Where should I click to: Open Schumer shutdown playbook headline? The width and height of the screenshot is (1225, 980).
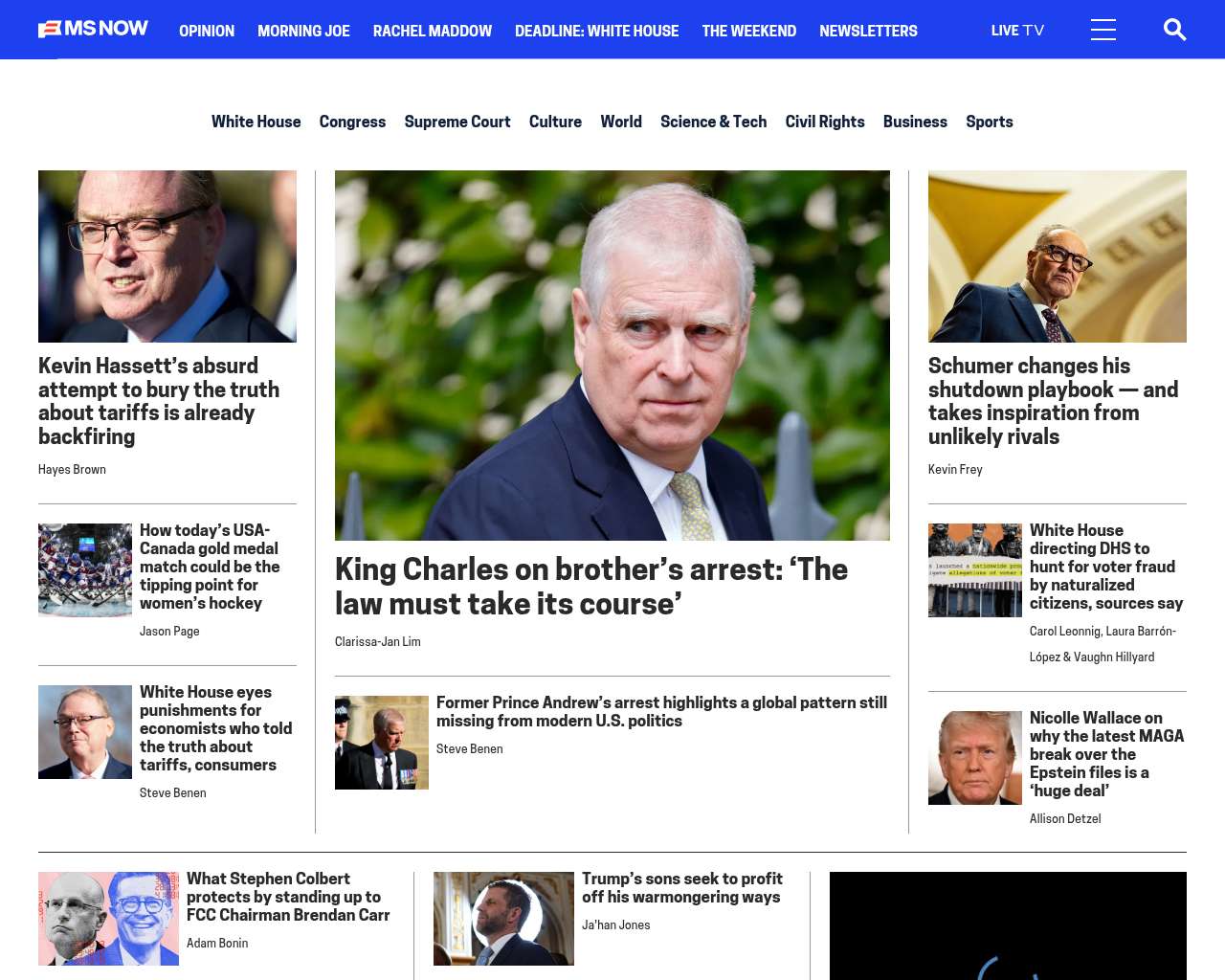[1053, 401]
